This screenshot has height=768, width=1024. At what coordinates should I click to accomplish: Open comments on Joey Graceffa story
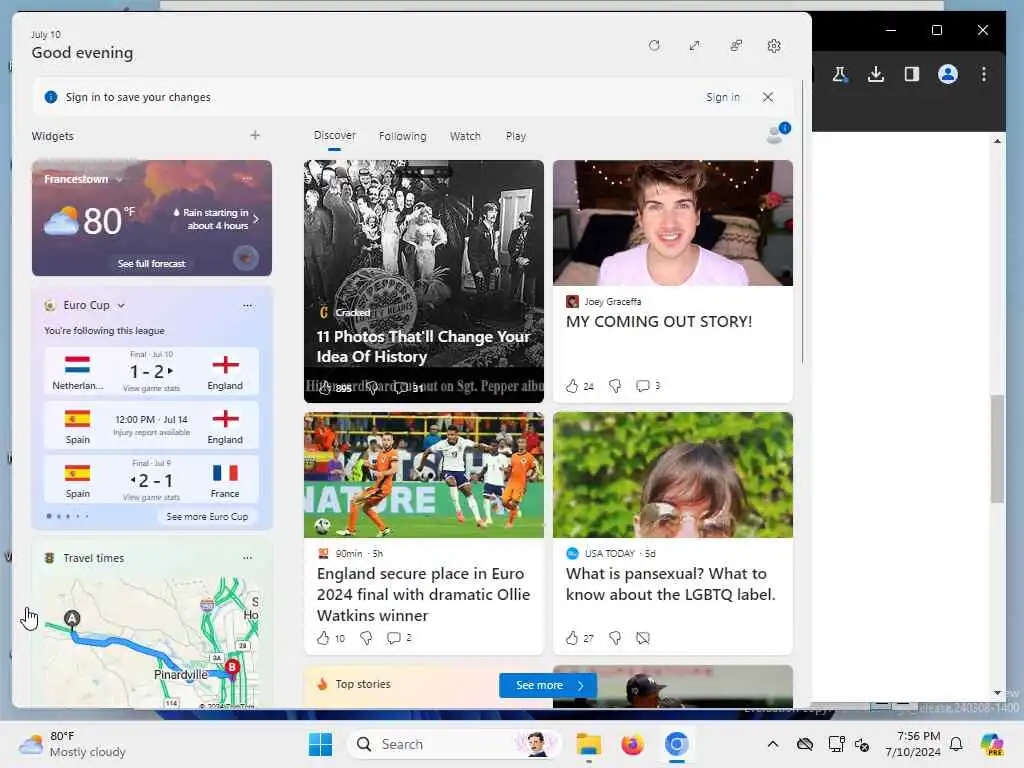(x=643, y=386)
